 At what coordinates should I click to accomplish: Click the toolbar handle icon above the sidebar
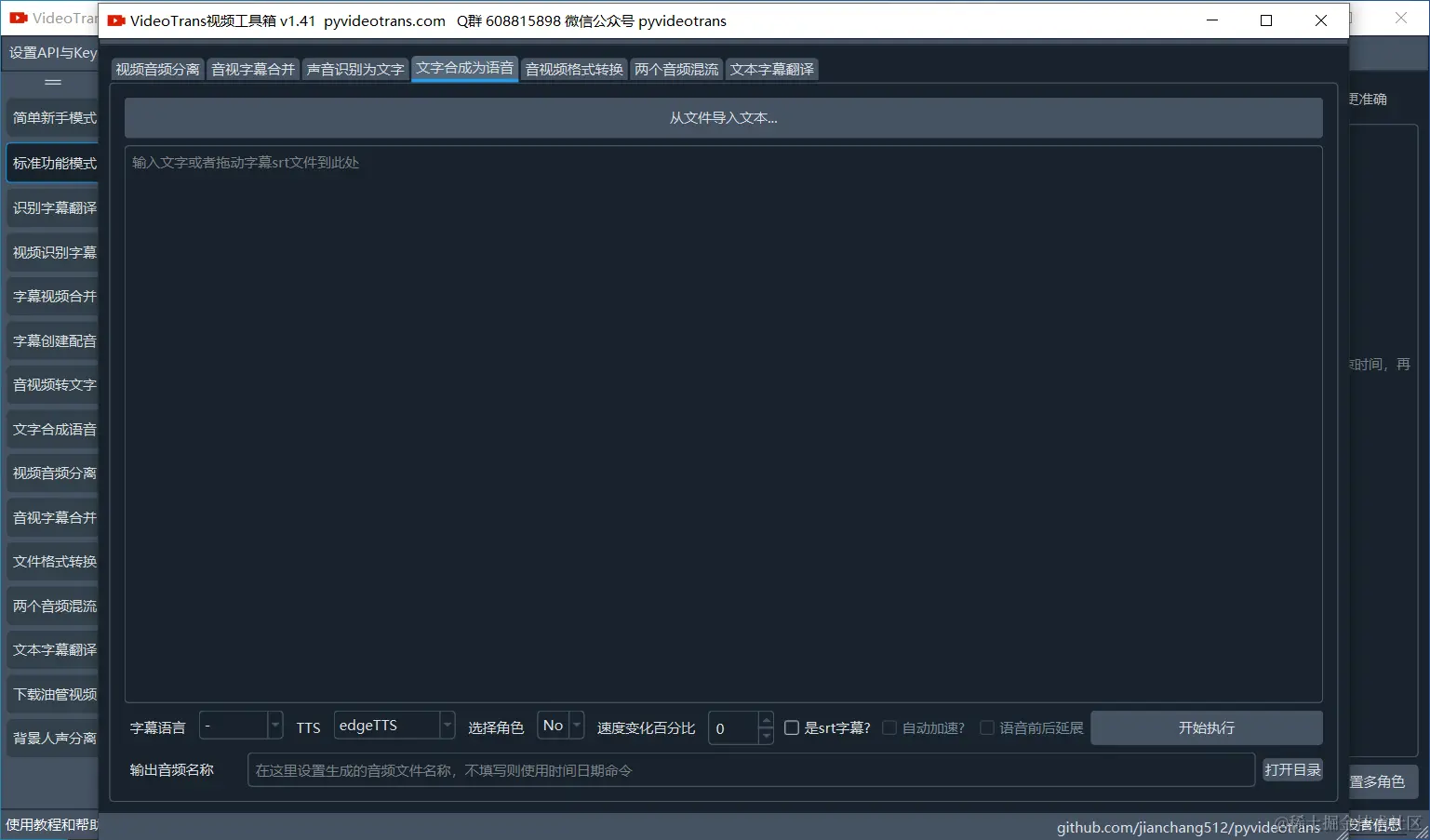click(x=53, y=83)
